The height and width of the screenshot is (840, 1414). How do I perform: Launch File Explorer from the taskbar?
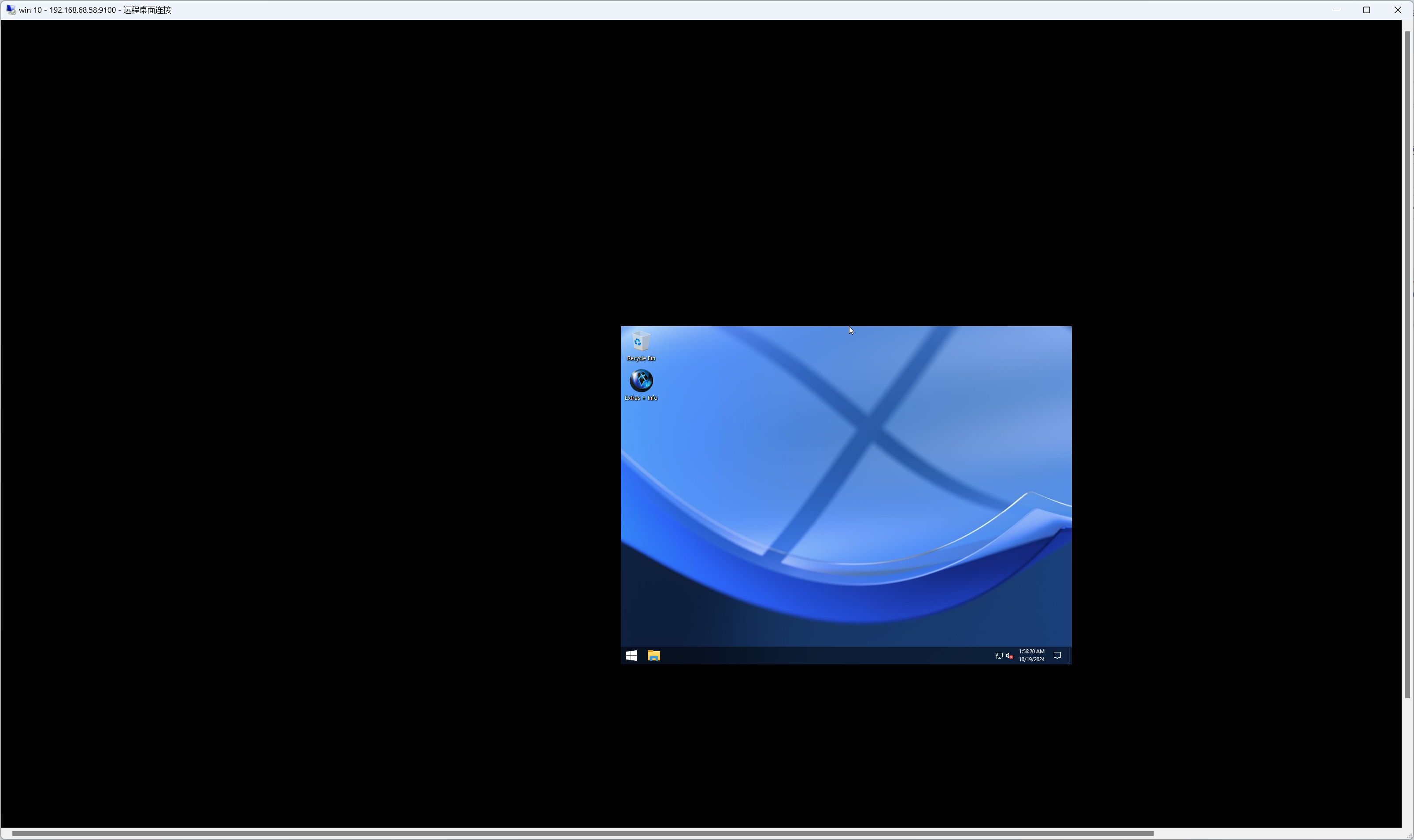click(654, 656)
